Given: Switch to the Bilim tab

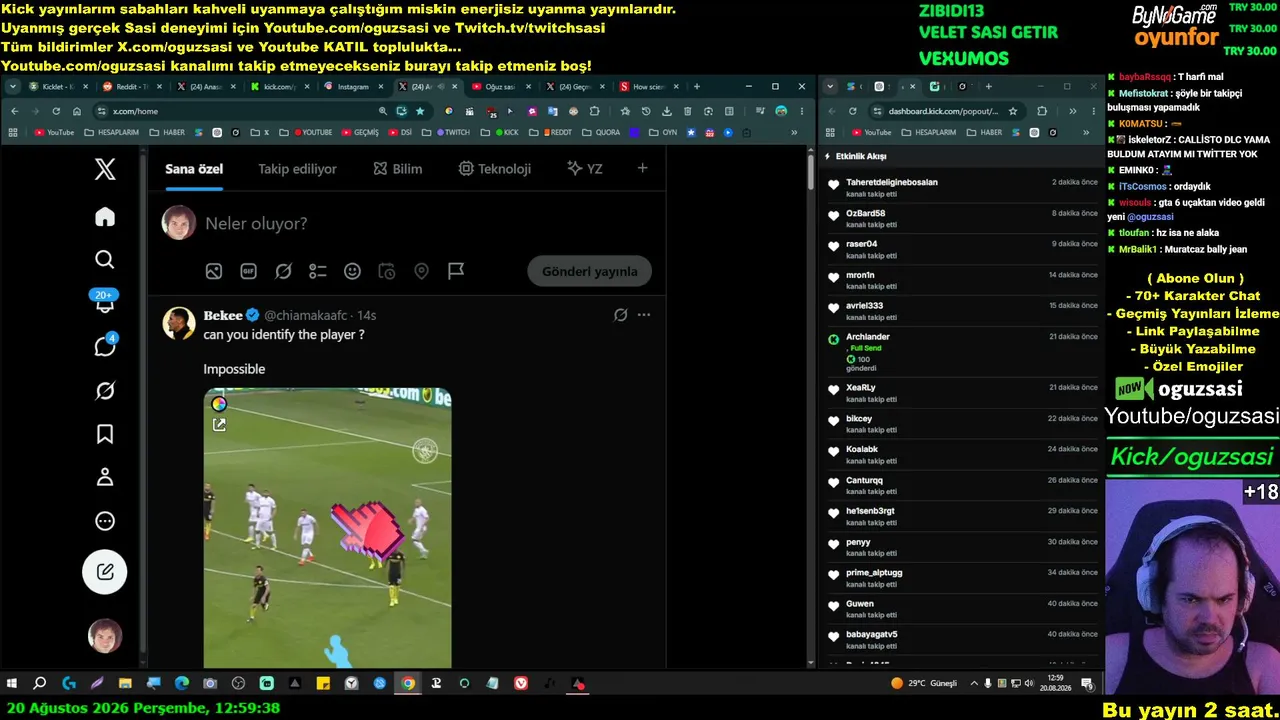Looking at the screenshot, I should tap(398, 169).
